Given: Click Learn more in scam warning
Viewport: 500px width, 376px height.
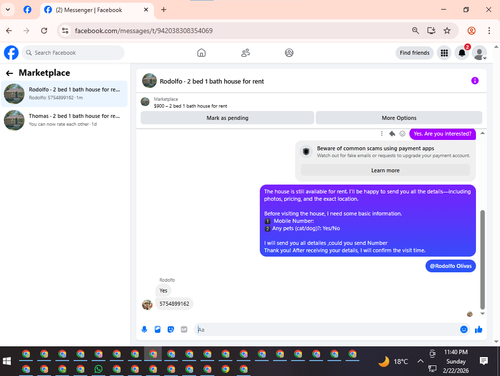Looking at the screenshot, I should click(385, 170).
